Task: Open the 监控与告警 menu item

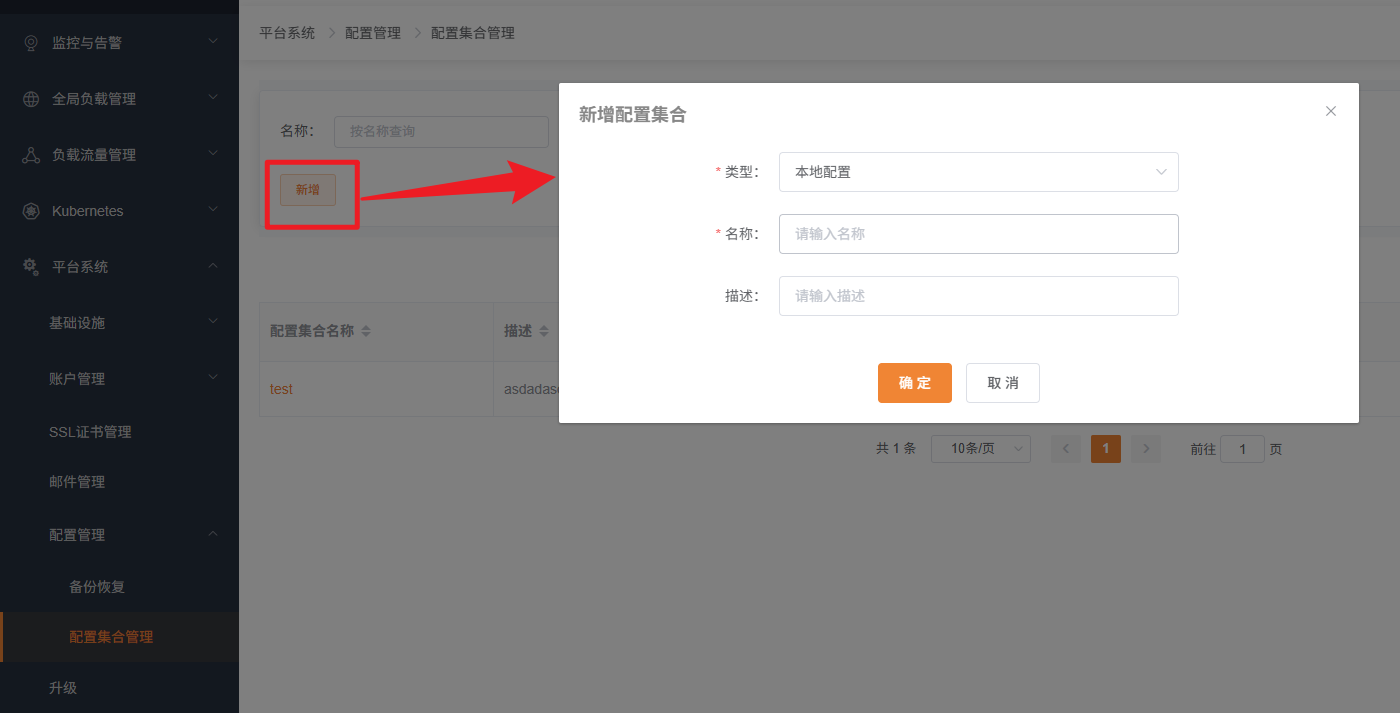Action: pos(120,43)
